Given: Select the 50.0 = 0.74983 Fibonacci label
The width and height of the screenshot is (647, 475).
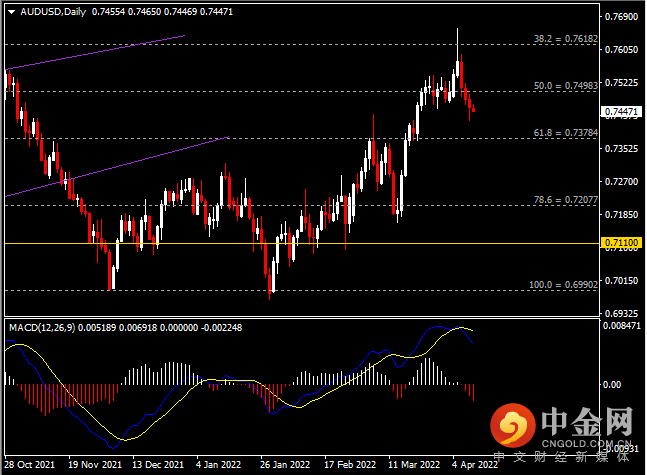Looking at the screenshot, I should coord(566,86).
